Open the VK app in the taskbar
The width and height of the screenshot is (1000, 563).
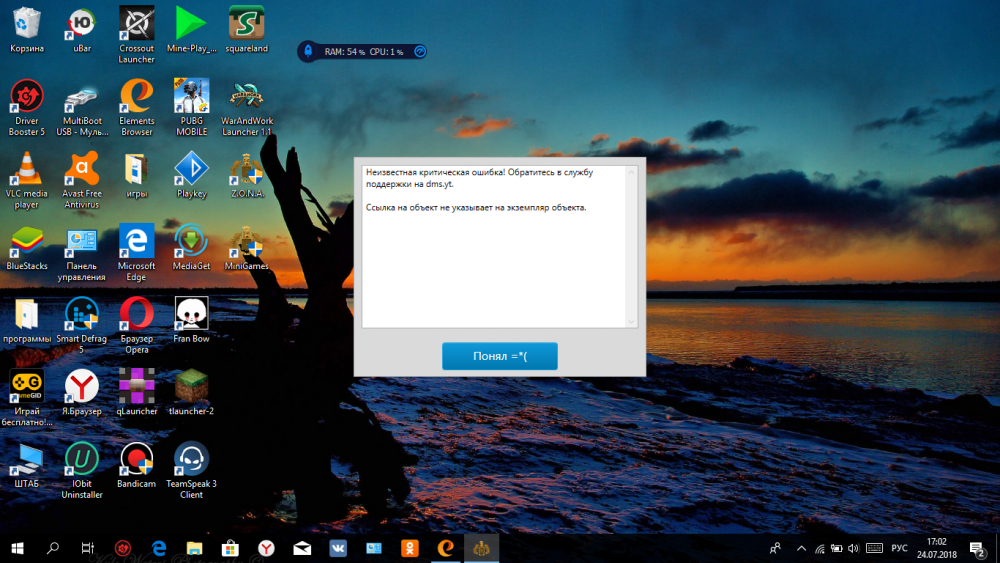click(x=338, y=548)
